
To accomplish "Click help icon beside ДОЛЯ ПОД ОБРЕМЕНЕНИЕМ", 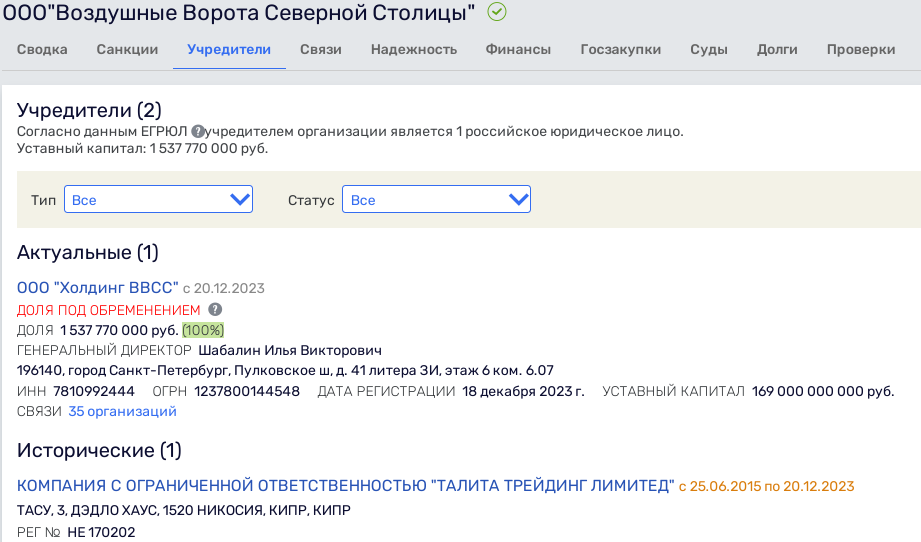I will pyautogui.click(x=216, y=309).
